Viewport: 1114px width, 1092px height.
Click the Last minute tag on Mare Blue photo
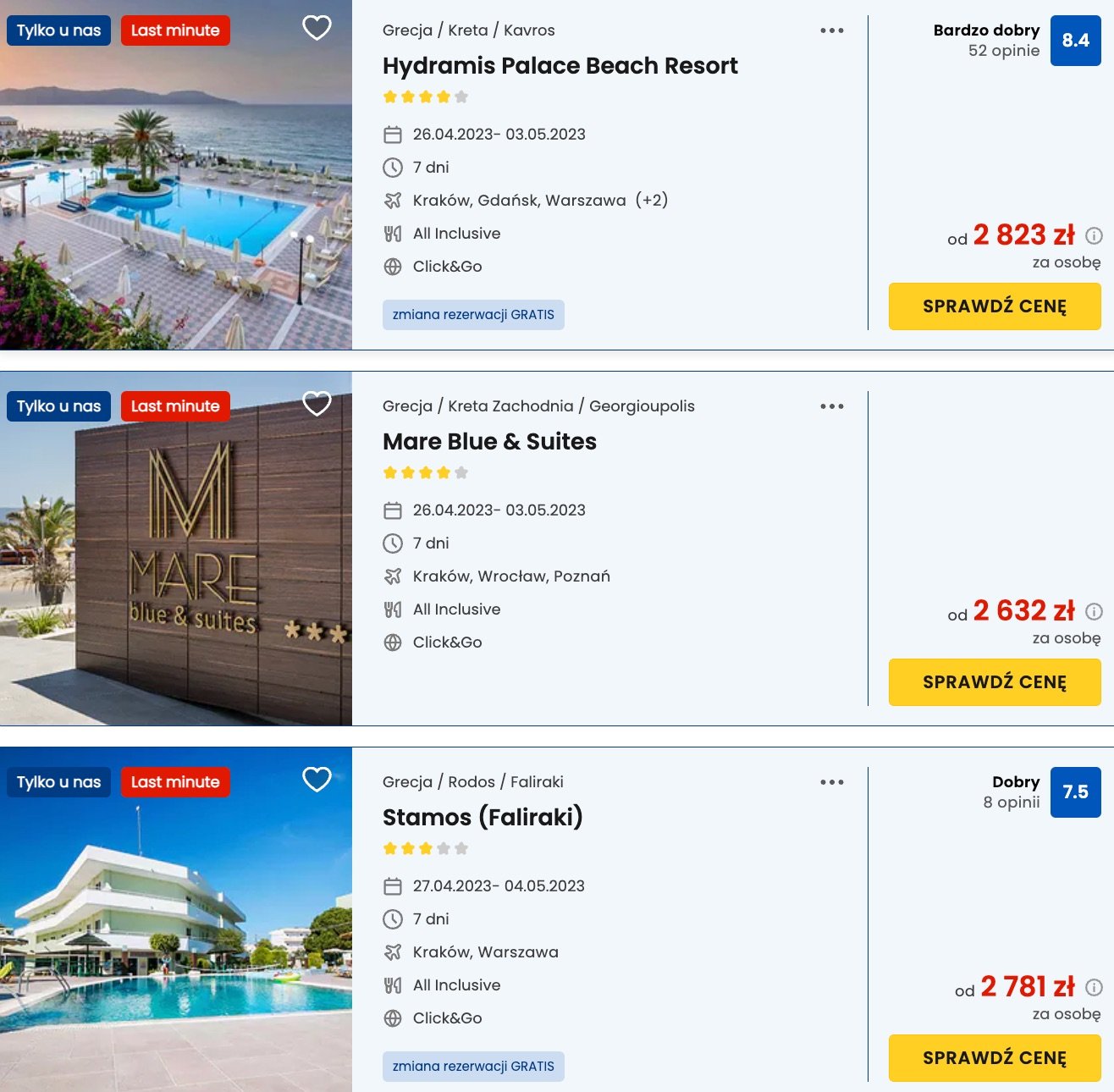pyautogui.click(x=175, y=406)
